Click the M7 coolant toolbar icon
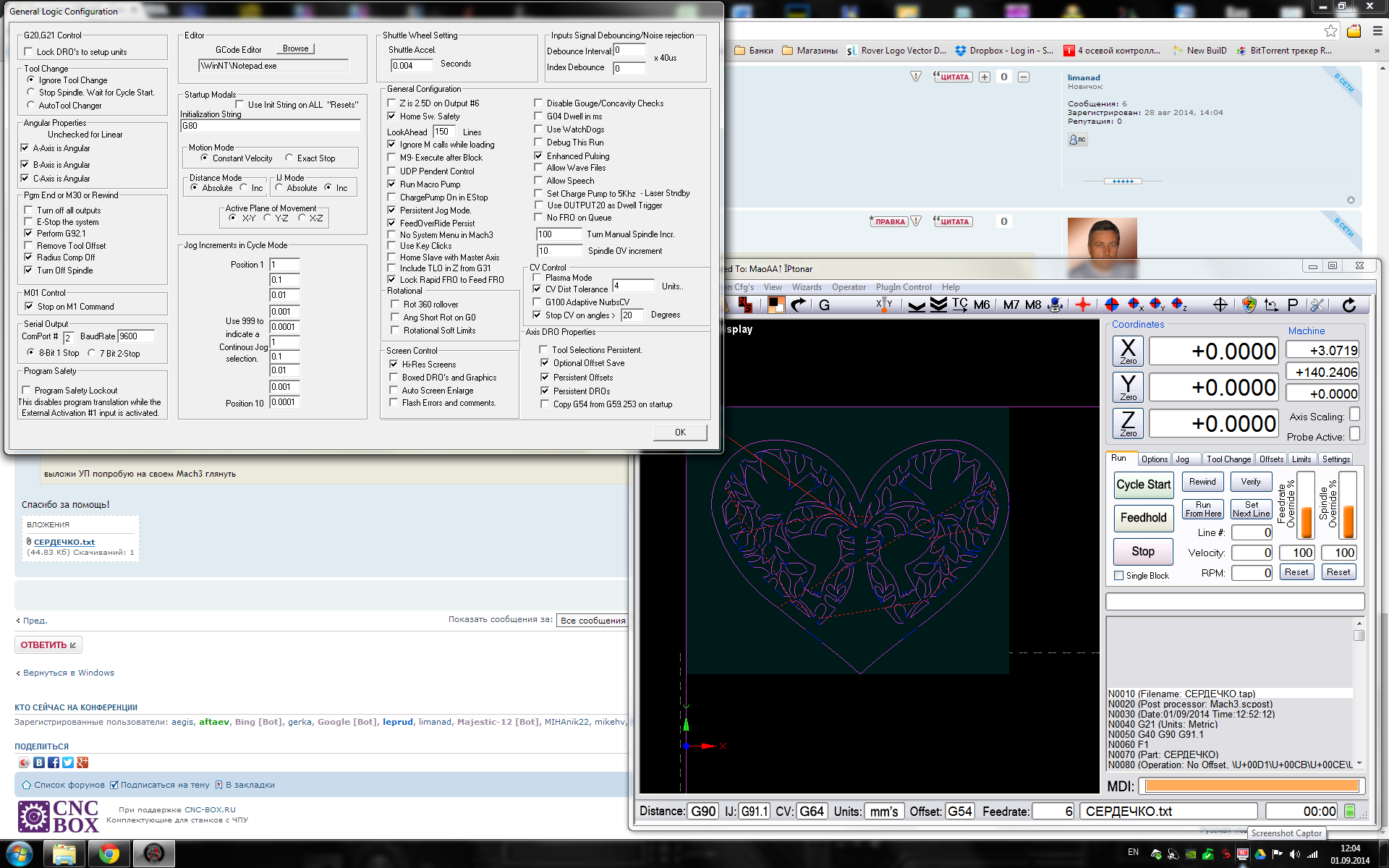 point(1011,305)
